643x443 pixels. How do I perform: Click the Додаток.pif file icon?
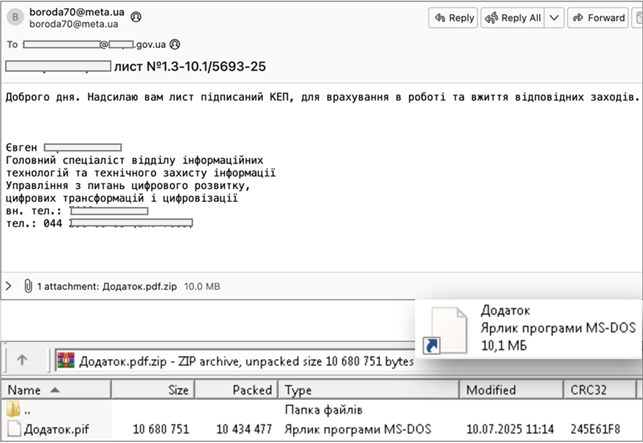pyautogui.click(x=13, y=429)
